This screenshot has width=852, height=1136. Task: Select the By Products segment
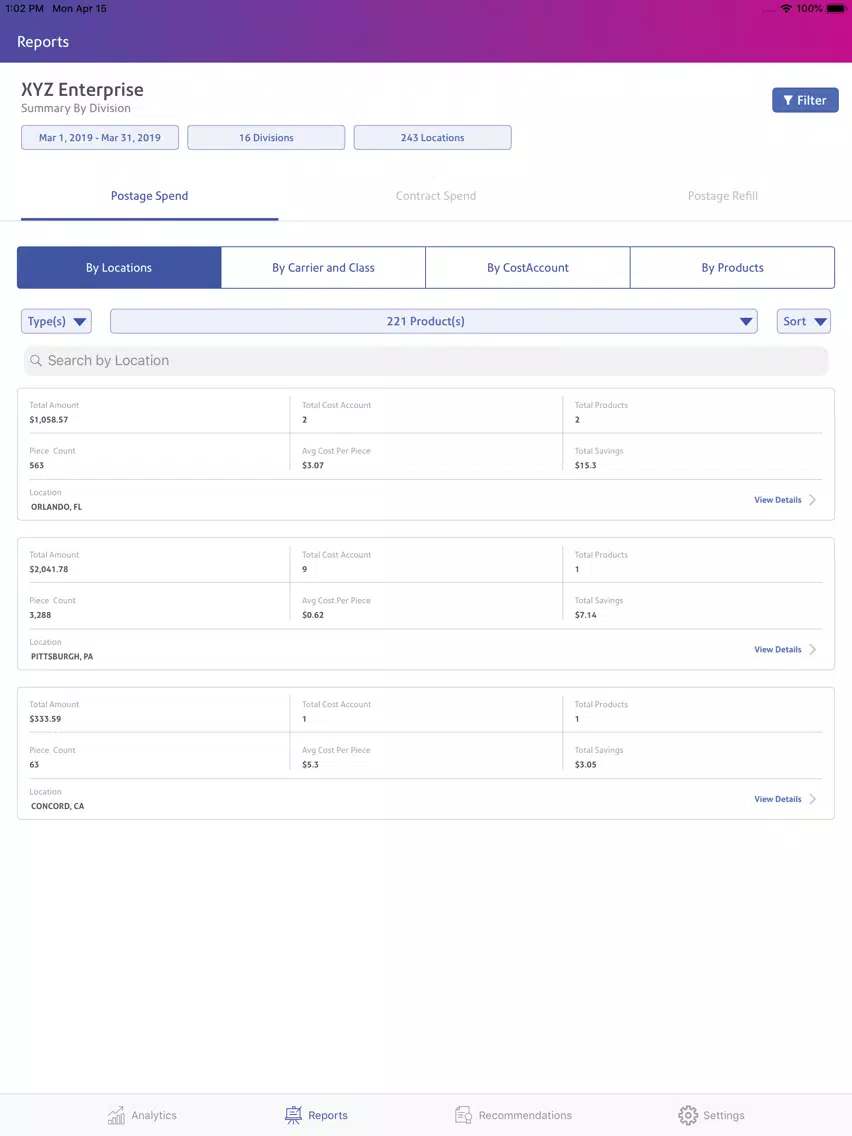[732, 267]
